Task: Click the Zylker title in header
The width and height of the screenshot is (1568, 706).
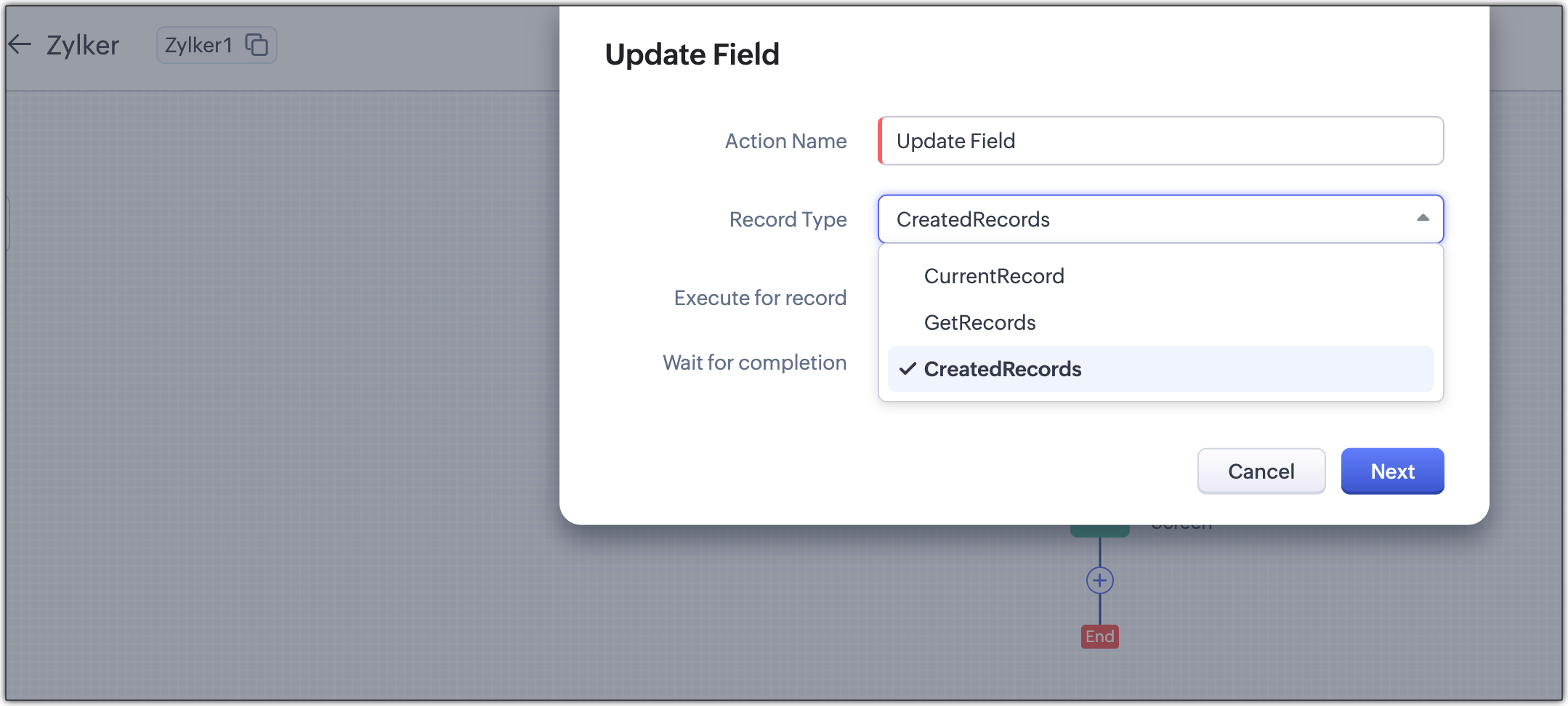Action: tap(83, 45)
